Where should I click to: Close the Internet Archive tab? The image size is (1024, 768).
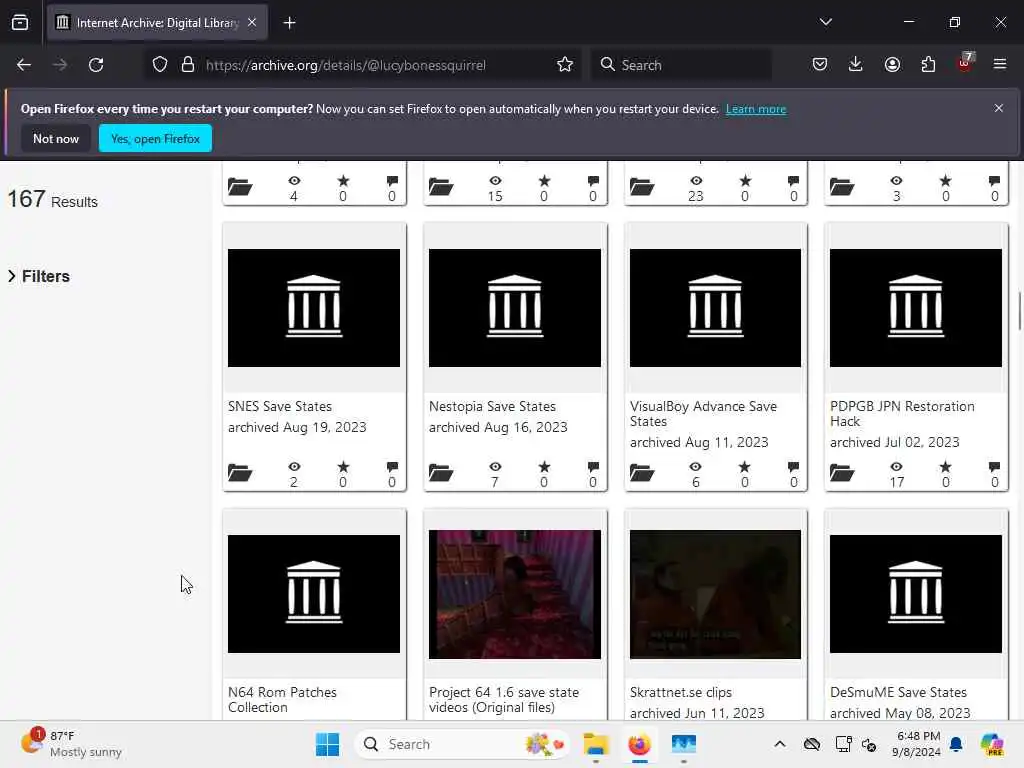tap(252, 22)
